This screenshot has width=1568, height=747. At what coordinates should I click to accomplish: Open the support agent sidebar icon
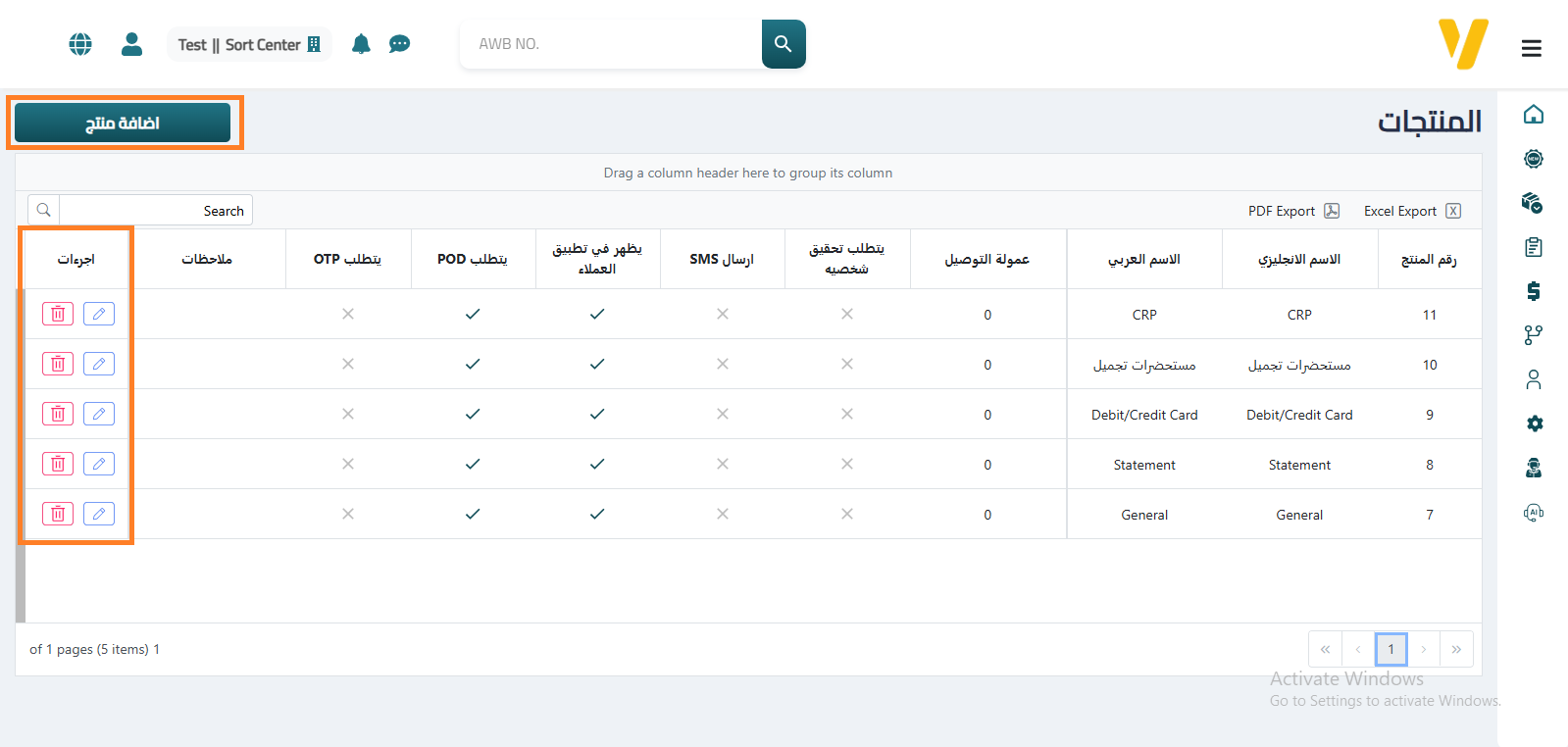click(1534, 468)
